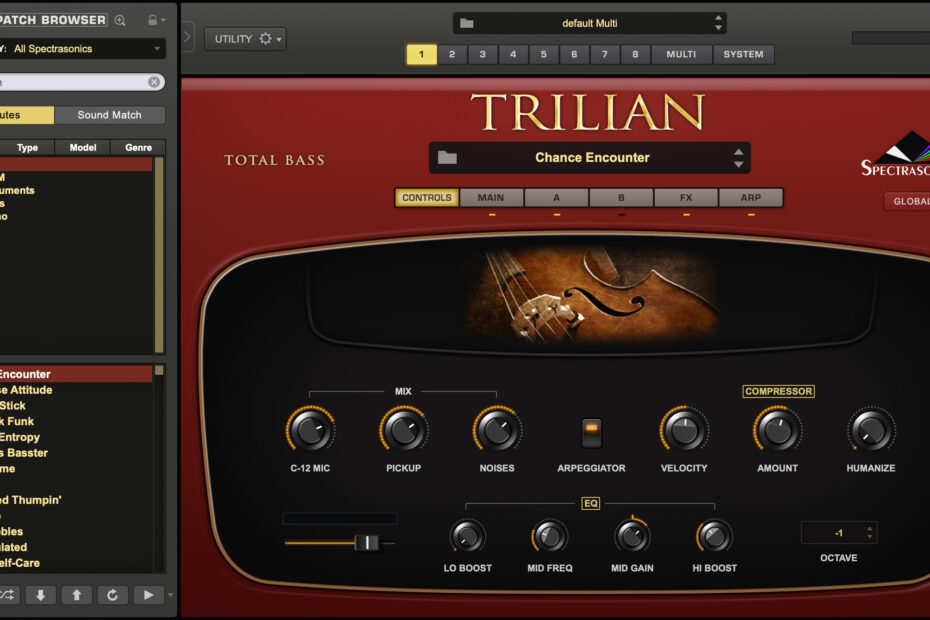Toggle the COMPRESSOR on/off label

778,391
